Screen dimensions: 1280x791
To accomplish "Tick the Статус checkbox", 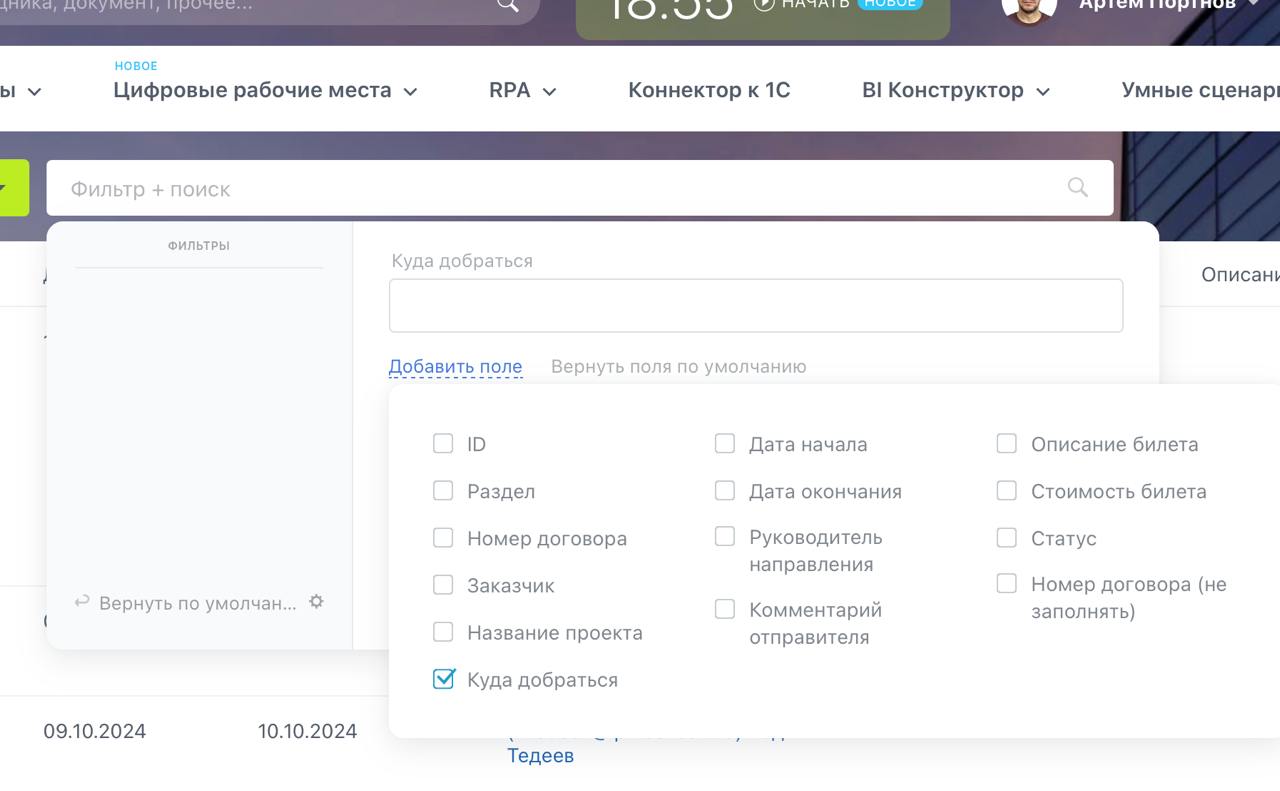I will point(1007,538).
